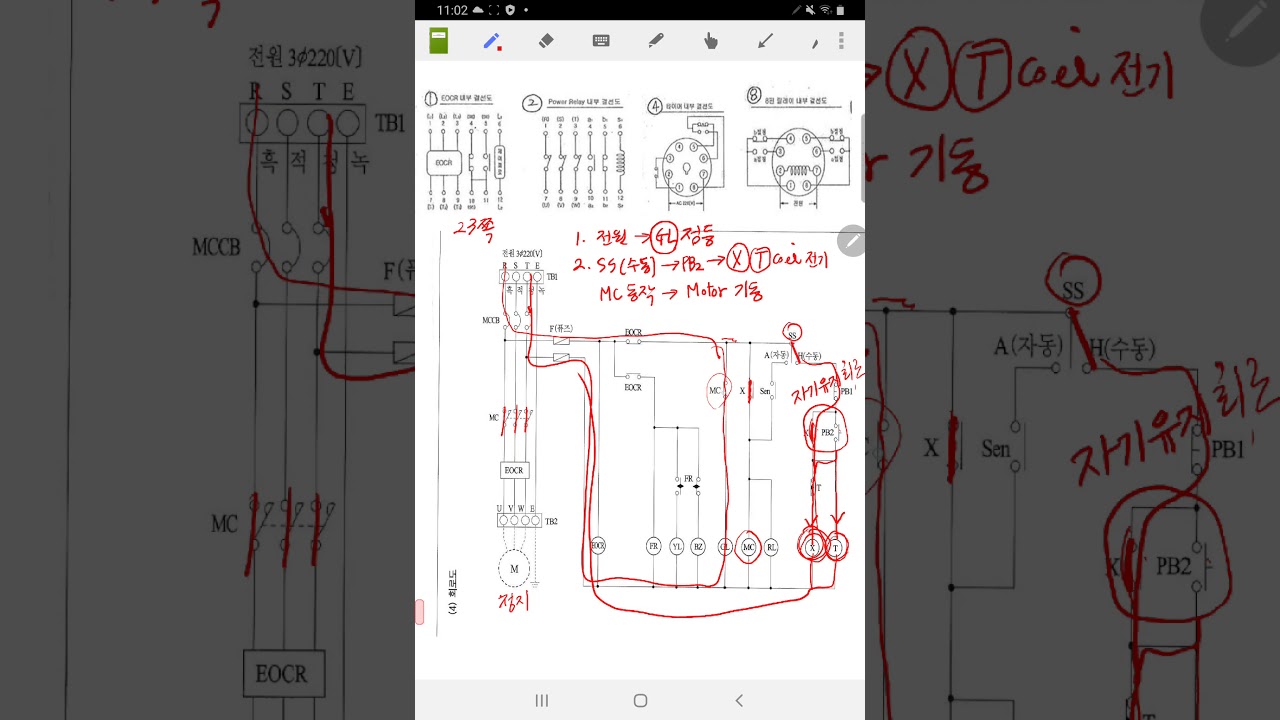The height and width of the screenshot is (720, 1280).
Task: Open Android recent apps button
Action: 541,700
